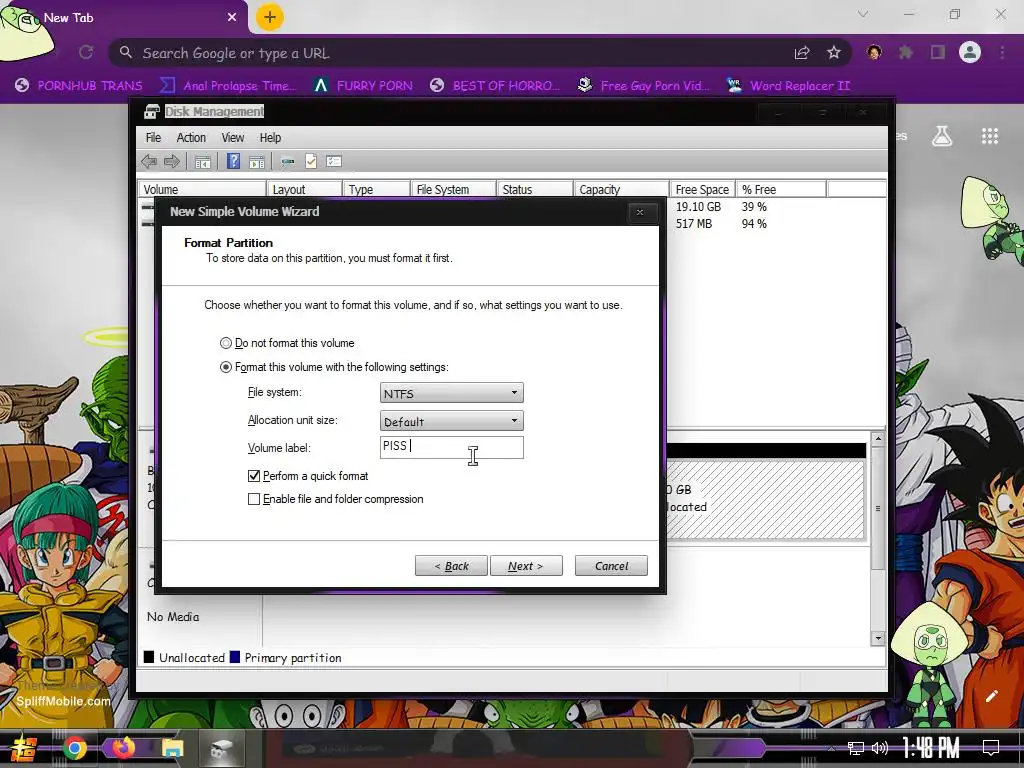Open the notification center icon

coord(991,747)
